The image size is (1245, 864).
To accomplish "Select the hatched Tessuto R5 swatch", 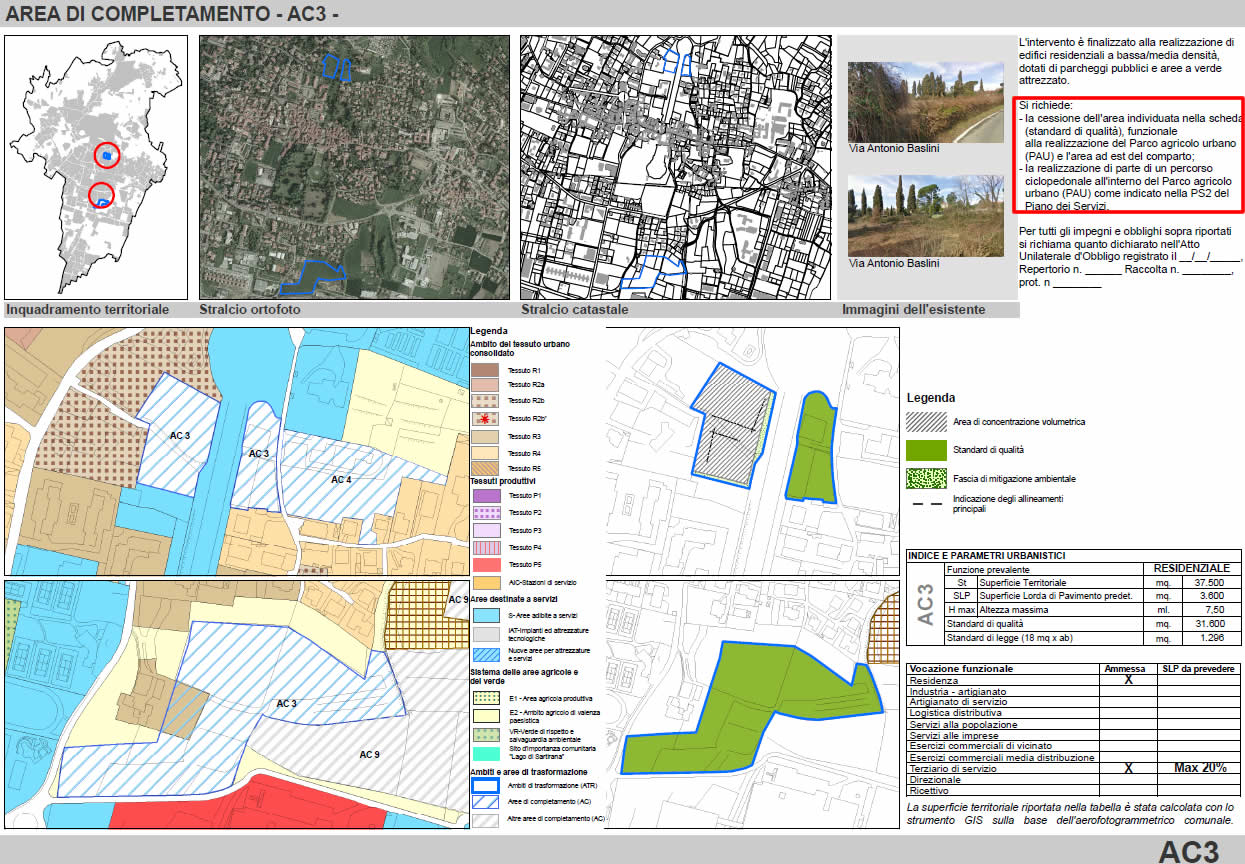I will tap(485, 468).
